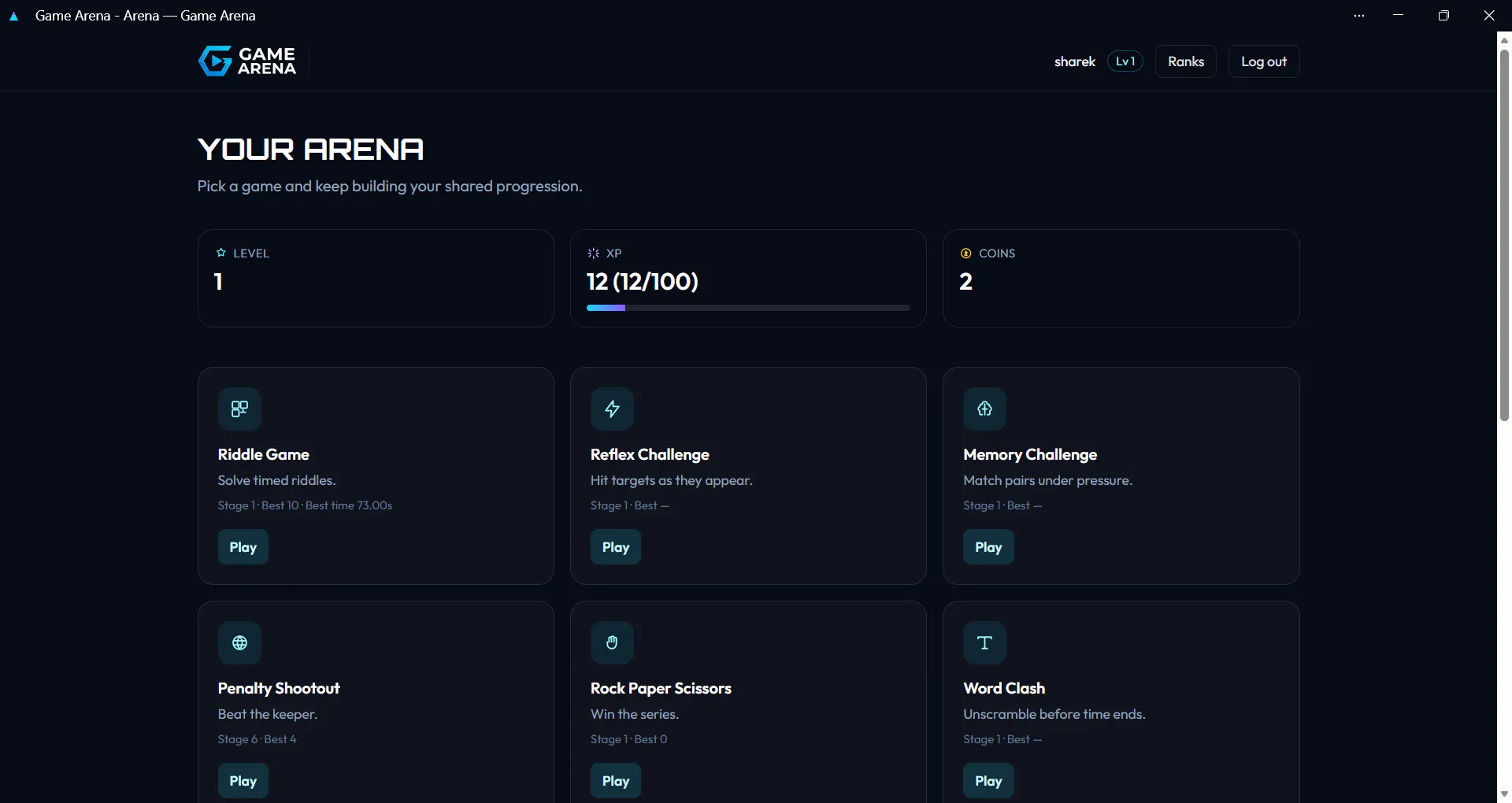The image size is (1512, 803).
Task: Click 'Stage 1 · Best 0' text
Action: pos(628,739)
